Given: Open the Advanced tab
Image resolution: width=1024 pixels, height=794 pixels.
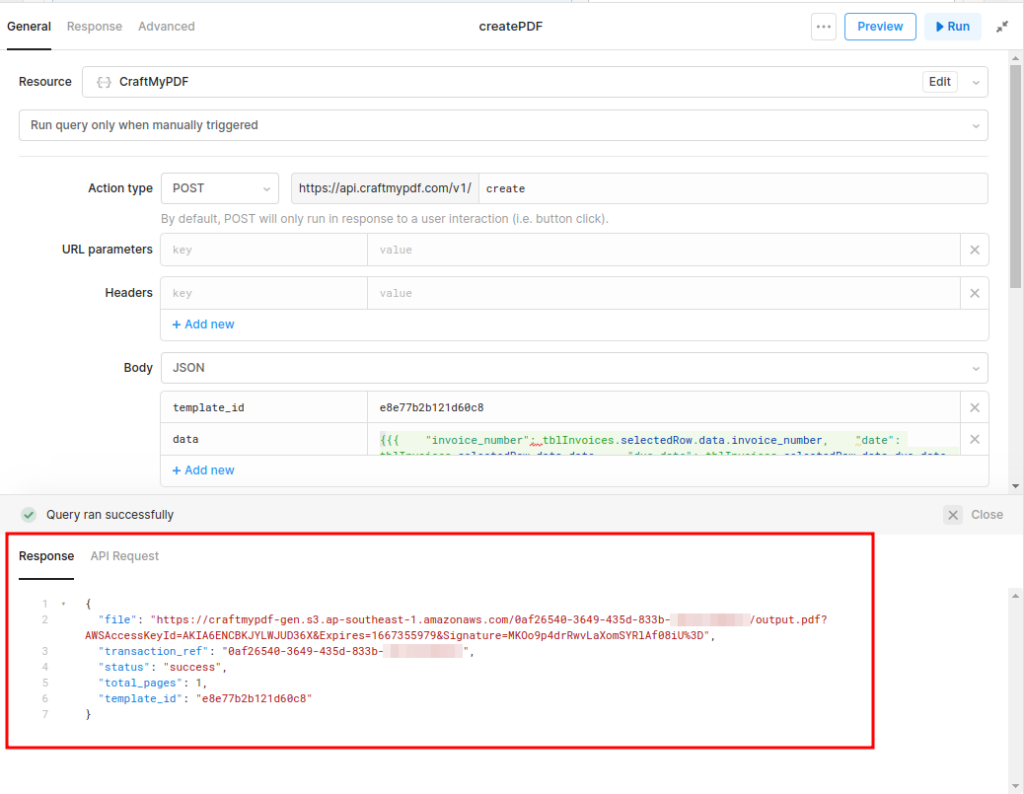Looking at the screenshot, I should [167, 27].
